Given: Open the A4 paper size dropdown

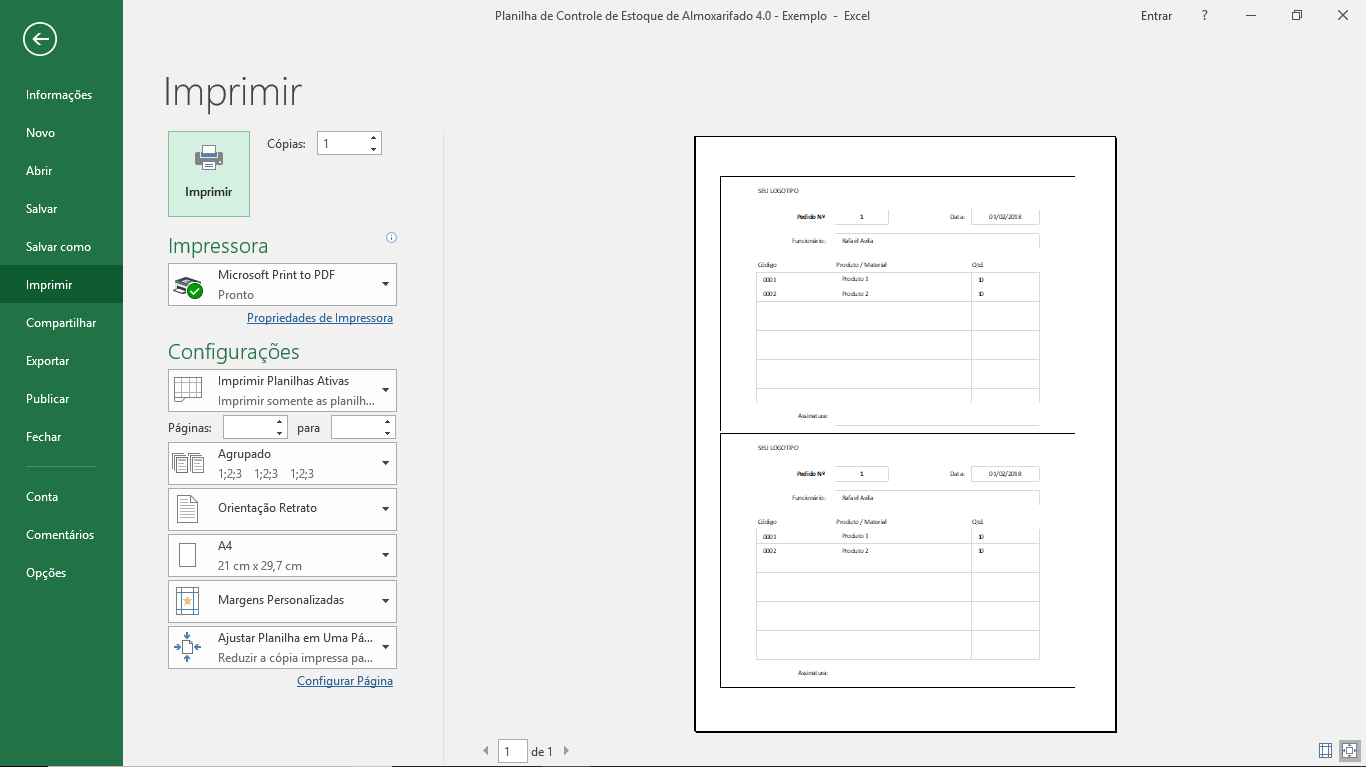Looking at the screenshot, I should pyautogui.click(x=282, y=555).
